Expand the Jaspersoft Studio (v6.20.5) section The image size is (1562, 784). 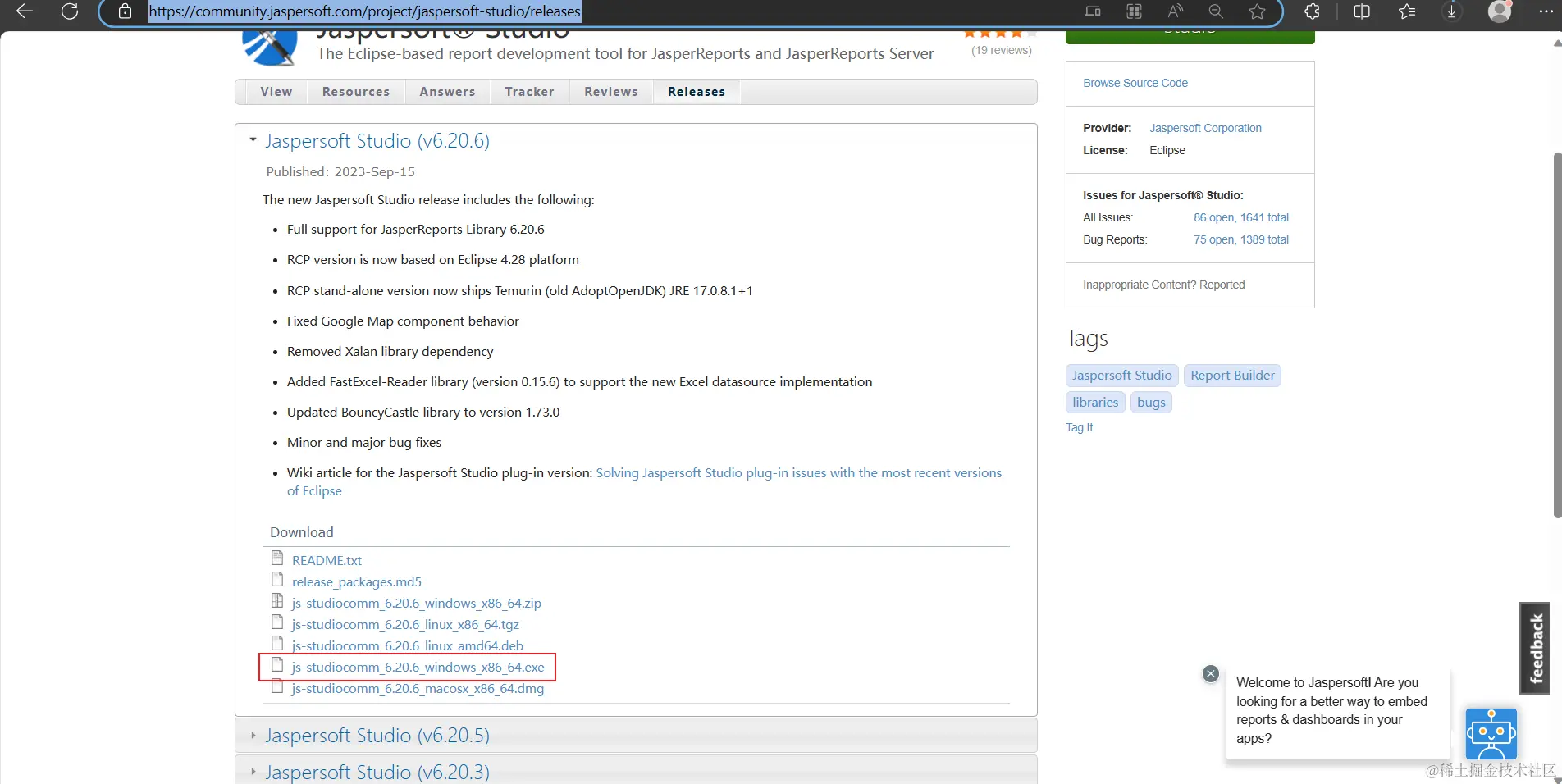coord(253,736)
